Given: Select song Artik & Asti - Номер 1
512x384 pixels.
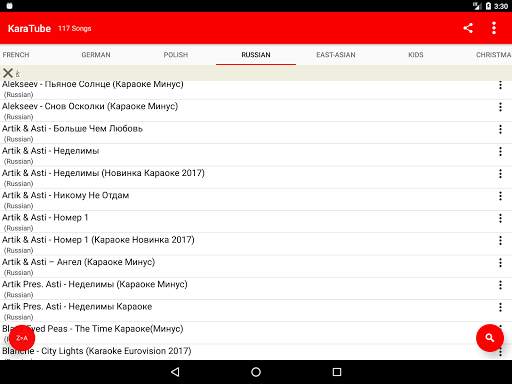Looking at the screenshot, I should coord(256,222).
